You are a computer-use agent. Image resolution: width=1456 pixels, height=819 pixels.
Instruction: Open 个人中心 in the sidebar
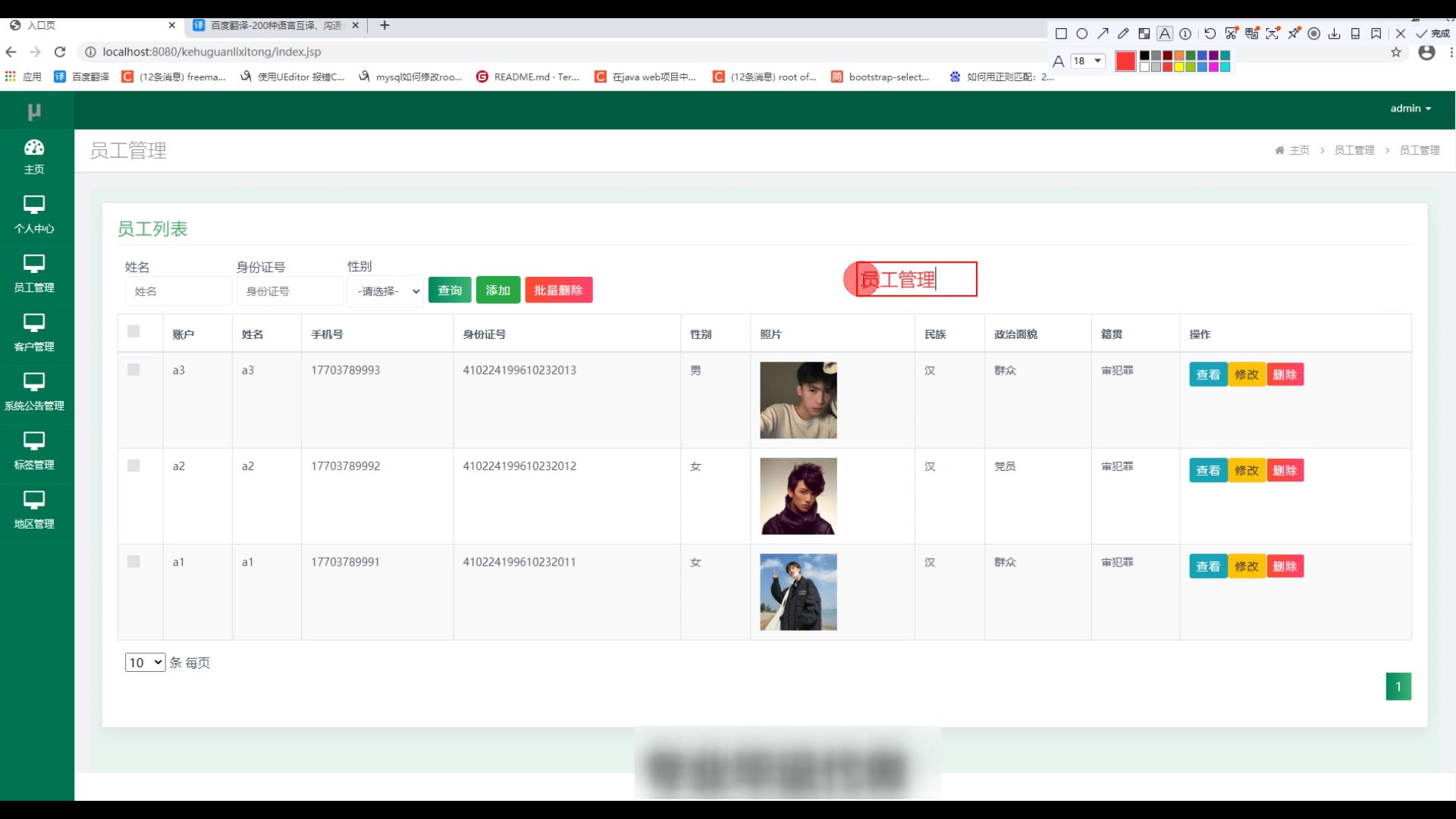(34, 215)
